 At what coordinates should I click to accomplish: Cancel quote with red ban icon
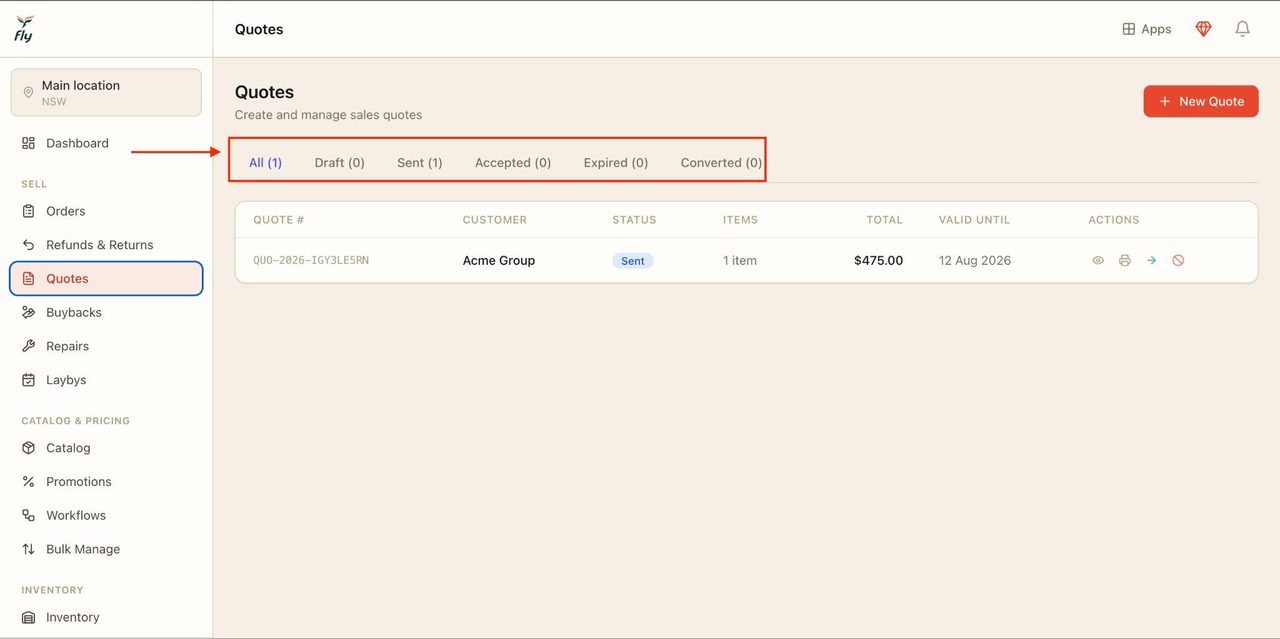point(1178,260)
